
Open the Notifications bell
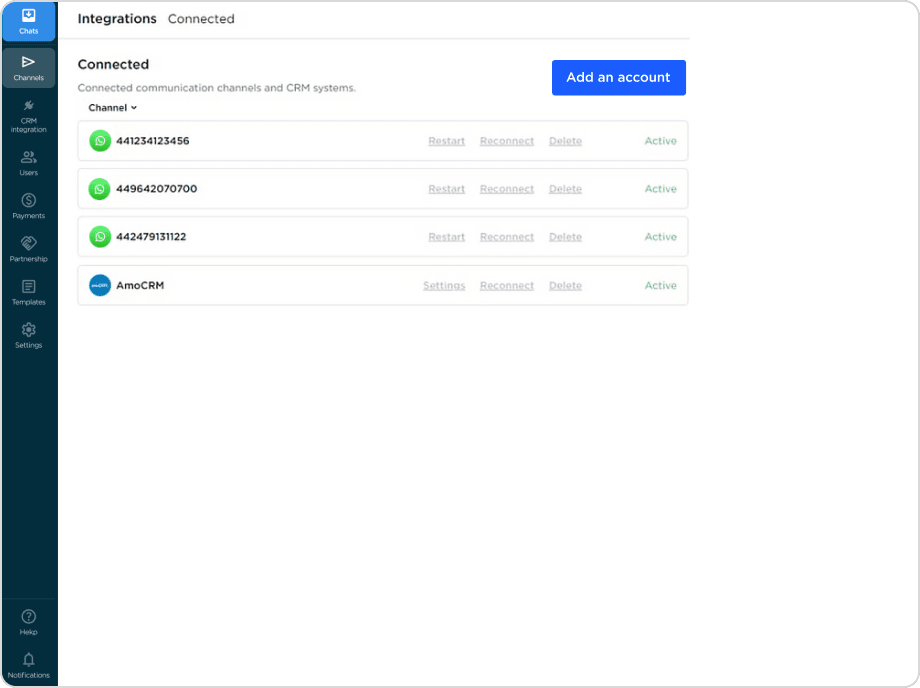click(x=28, y=661)
